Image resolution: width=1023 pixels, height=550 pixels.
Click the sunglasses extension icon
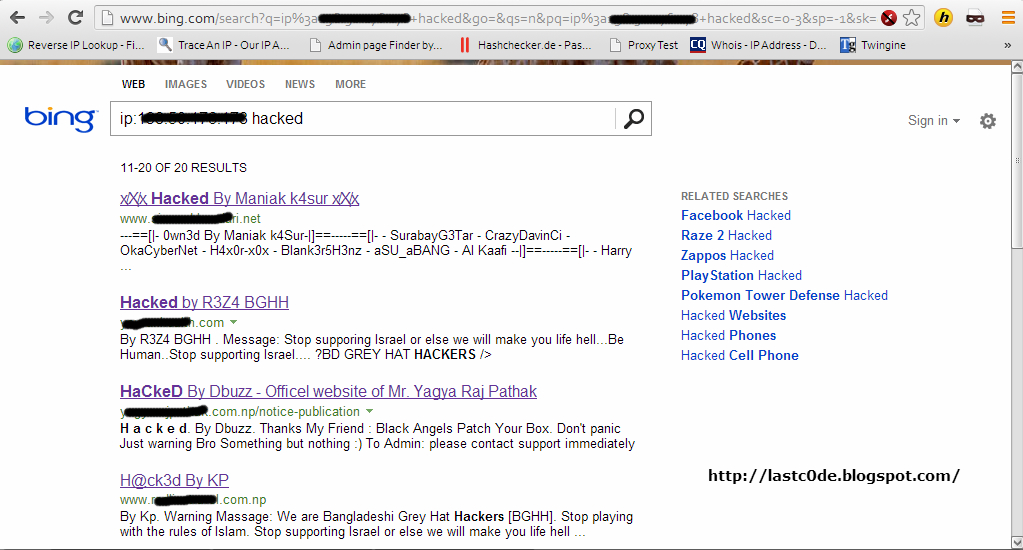point(975,18)
